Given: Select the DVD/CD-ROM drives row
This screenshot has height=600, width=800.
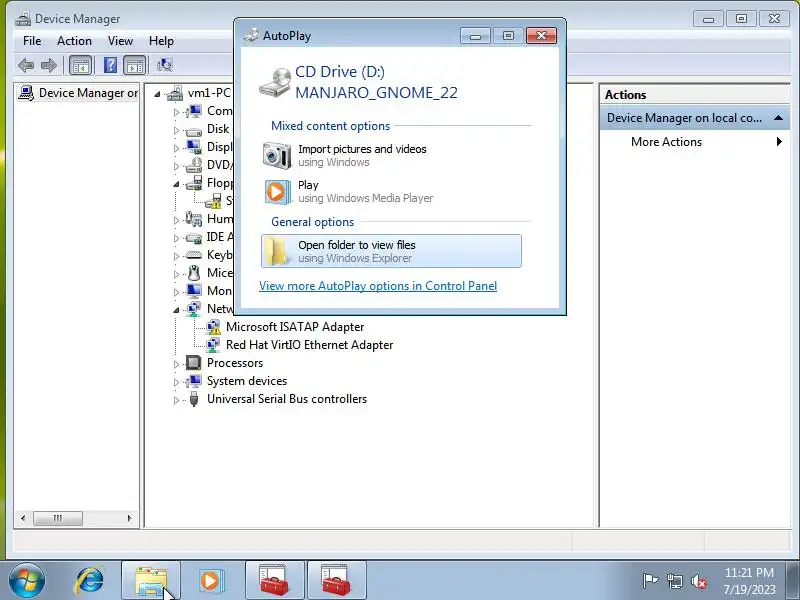Looking at the screenshot, I should point(209,165).
